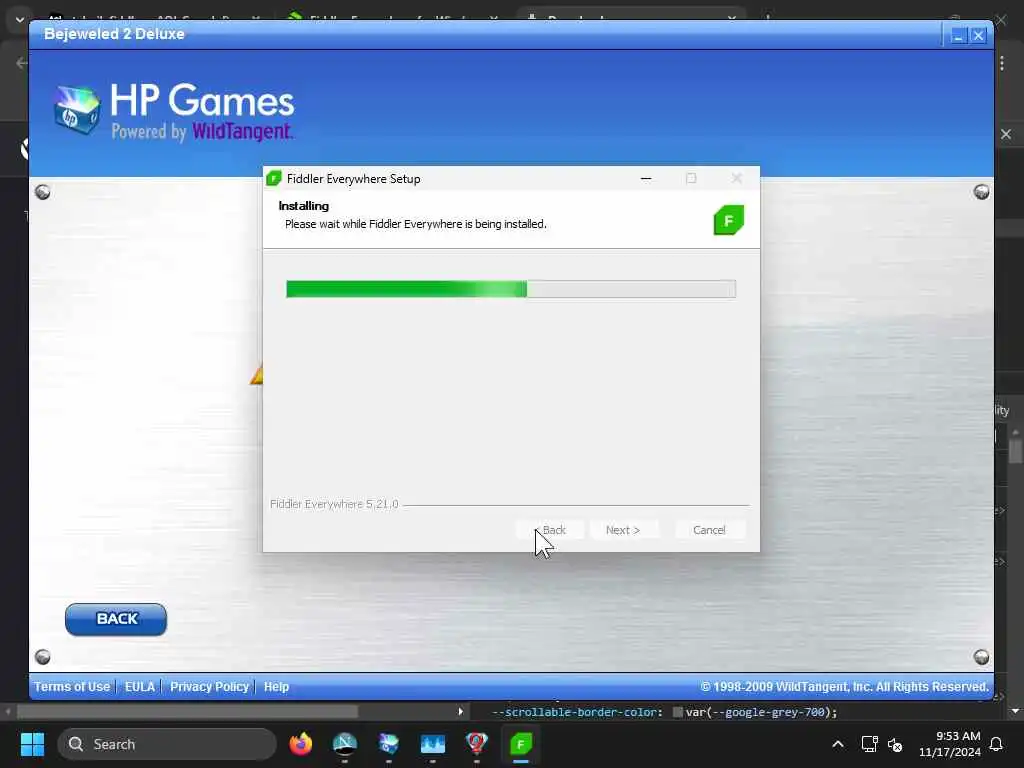The image size is (1024, 768).
Task: Select the Fiddler Everywhere taskbar icon
Action: coord(521,744)
